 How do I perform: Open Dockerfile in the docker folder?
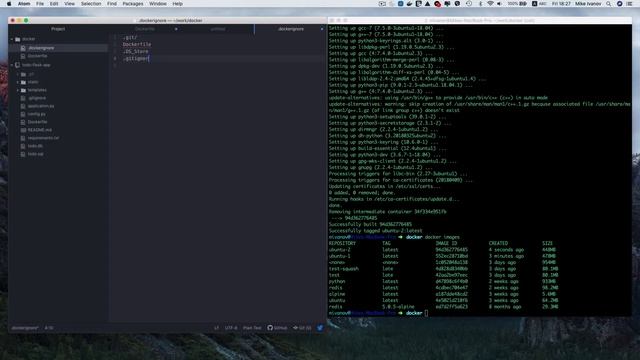[x=38, y=56]
